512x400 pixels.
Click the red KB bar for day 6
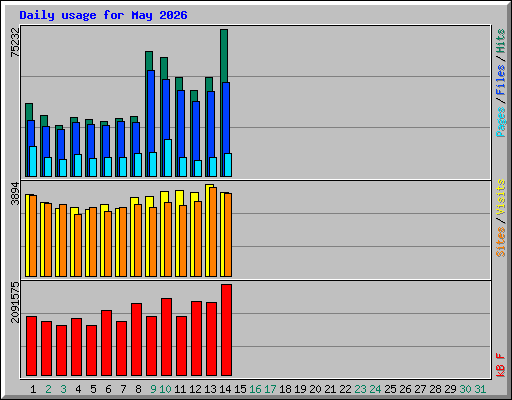pyautogui.click(x=106, y=343)
